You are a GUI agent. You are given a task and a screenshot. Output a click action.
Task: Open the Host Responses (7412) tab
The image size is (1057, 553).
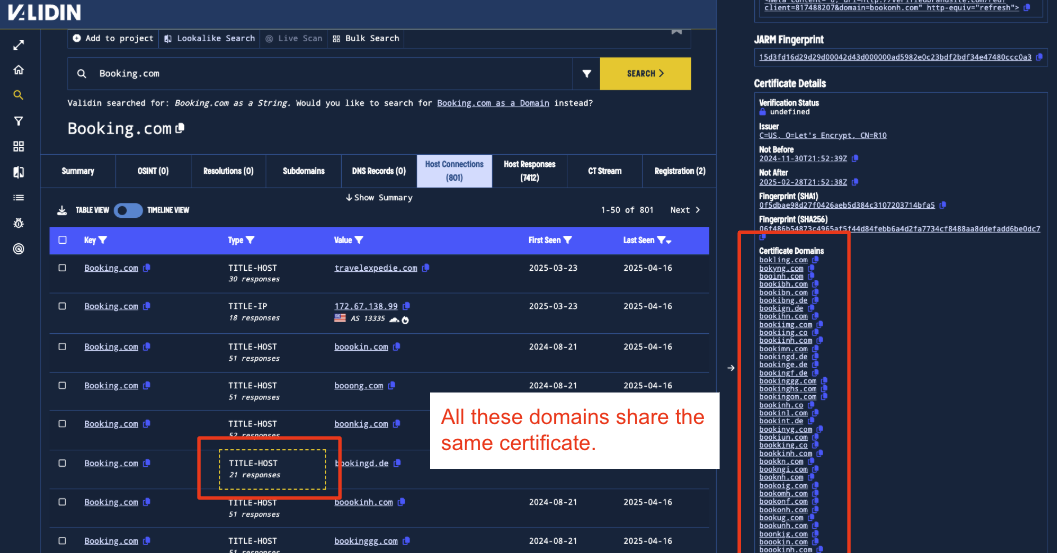(x=529, y=171)
